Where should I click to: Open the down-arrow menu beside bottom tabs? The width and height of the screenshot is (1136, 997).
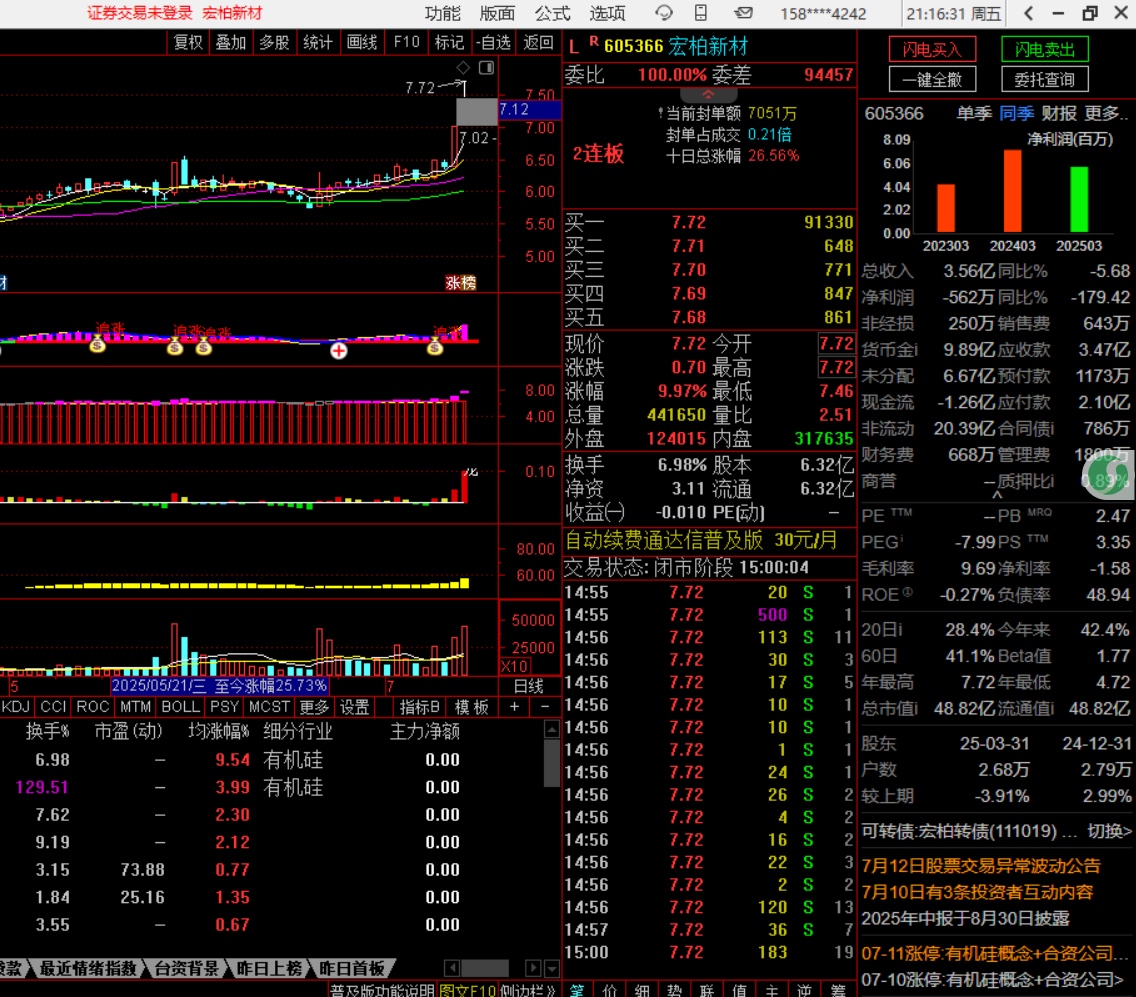(552, 968)
